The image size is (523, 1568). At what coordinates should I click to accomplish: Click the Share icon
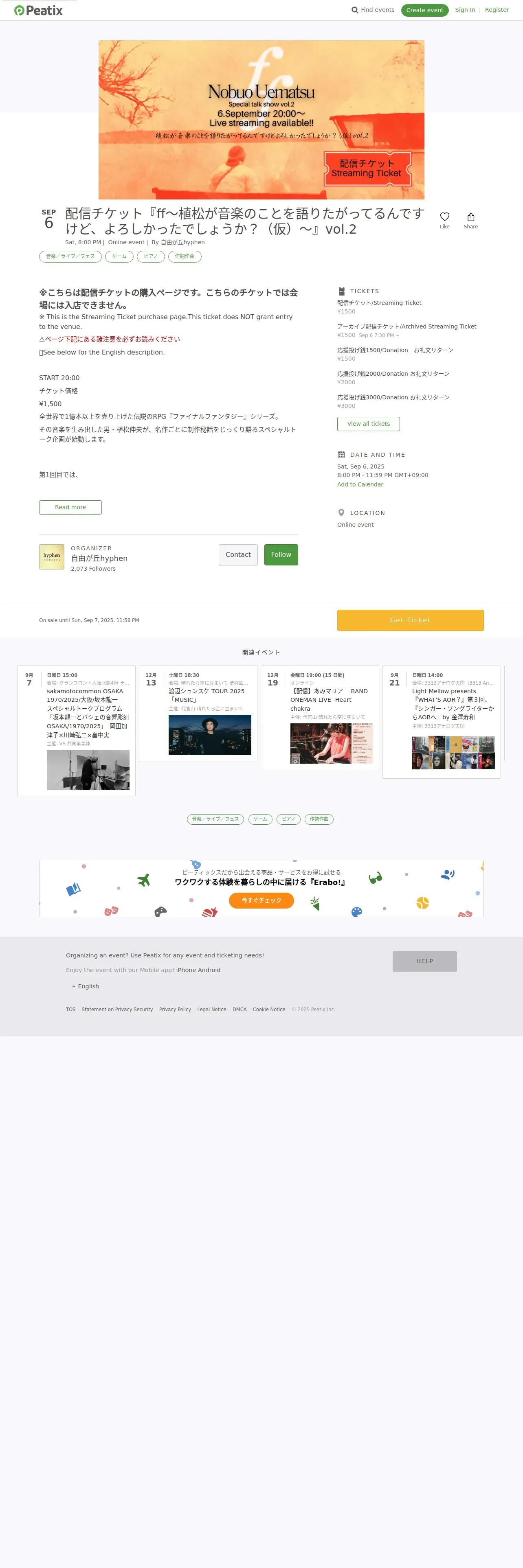[x=470, y=220]
